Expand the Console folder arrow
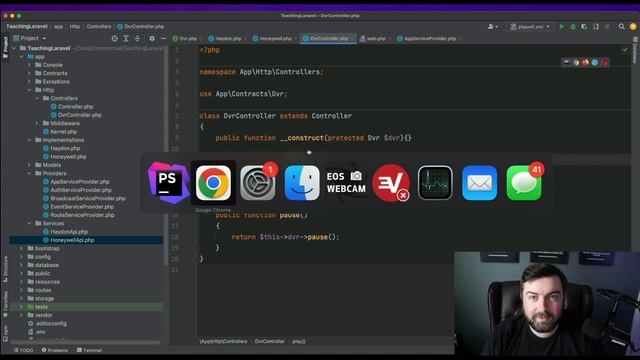Image resolution: width=640 pixels, height=360 pixels. [29, 65]
